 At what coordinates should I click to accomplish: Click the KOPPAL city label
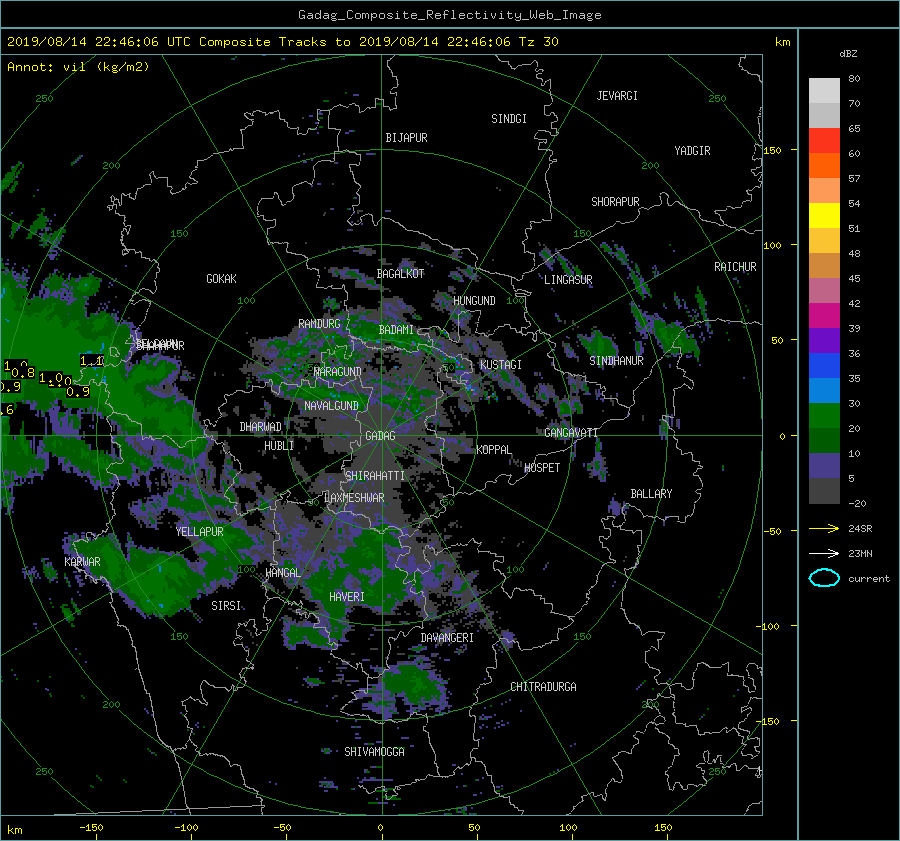click(x=494, y=450)
